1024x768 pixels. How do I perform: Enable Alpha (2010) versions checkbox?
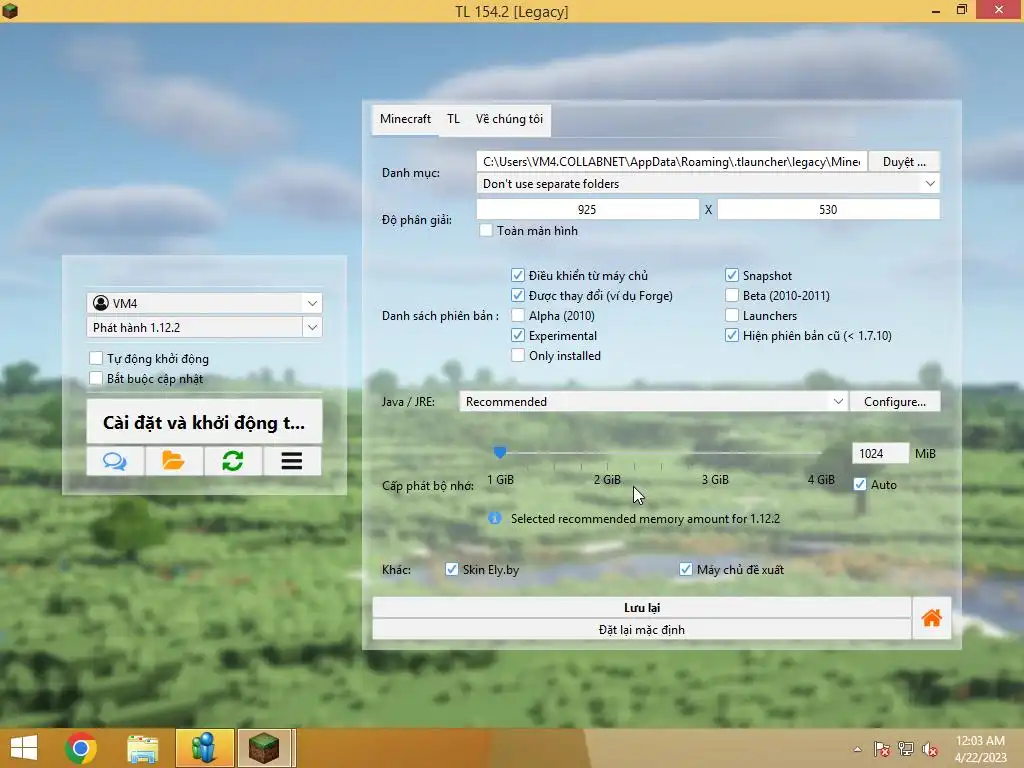[517, 315]
